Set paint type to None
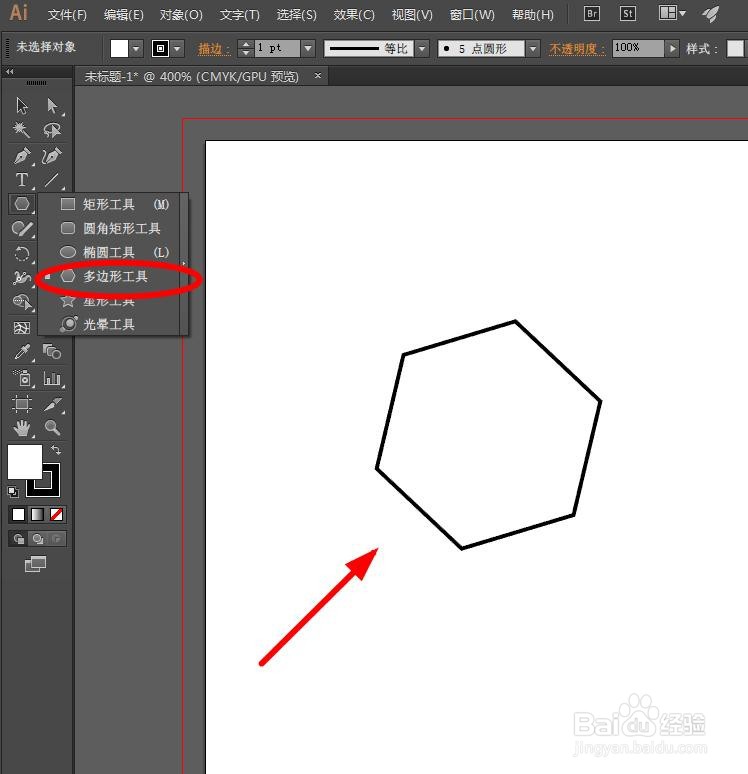Image resolution: width=748 pixels, height=774 pixels. pyautogui.click(x=56, y=514)
